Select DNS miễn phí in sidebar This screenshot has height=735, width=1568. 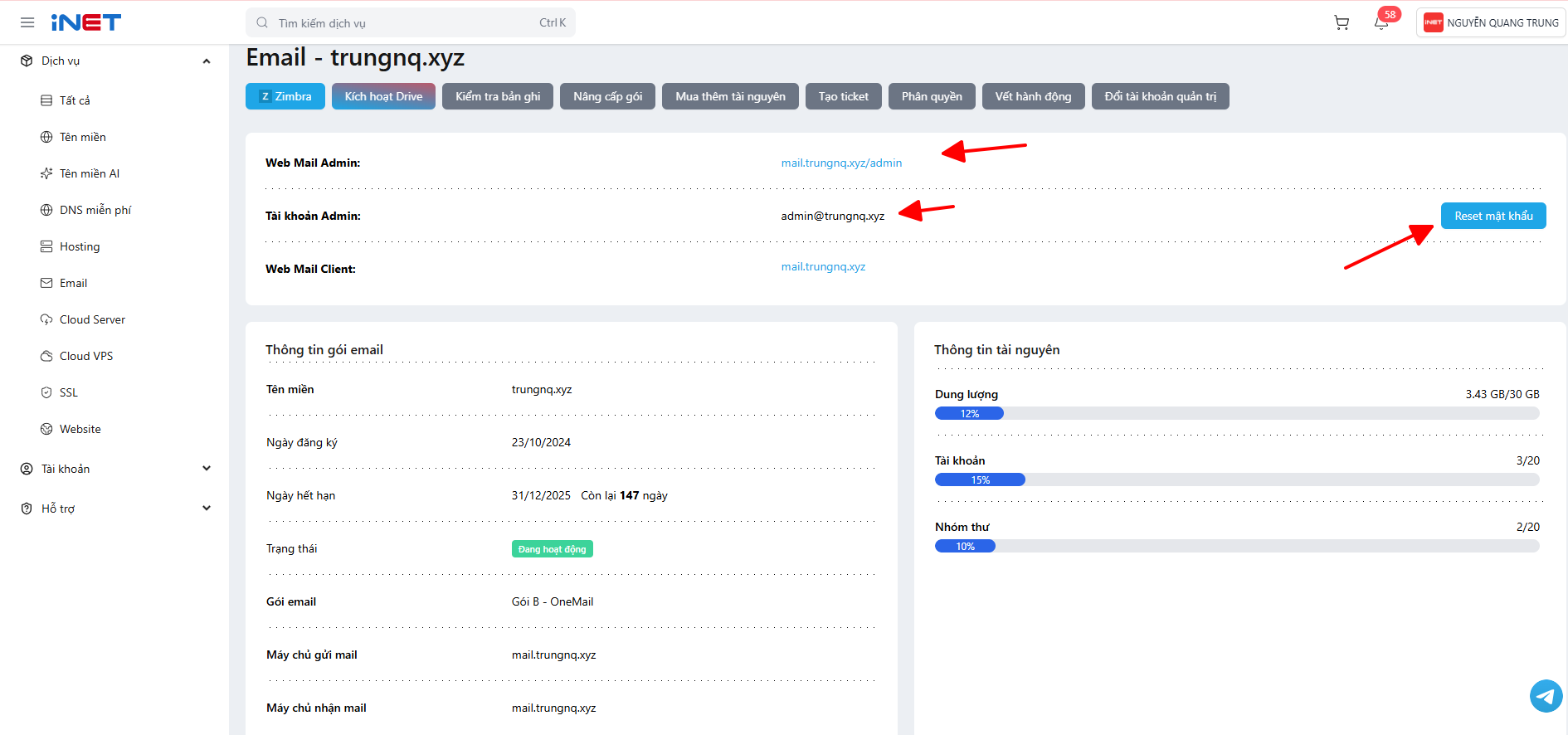95,210
